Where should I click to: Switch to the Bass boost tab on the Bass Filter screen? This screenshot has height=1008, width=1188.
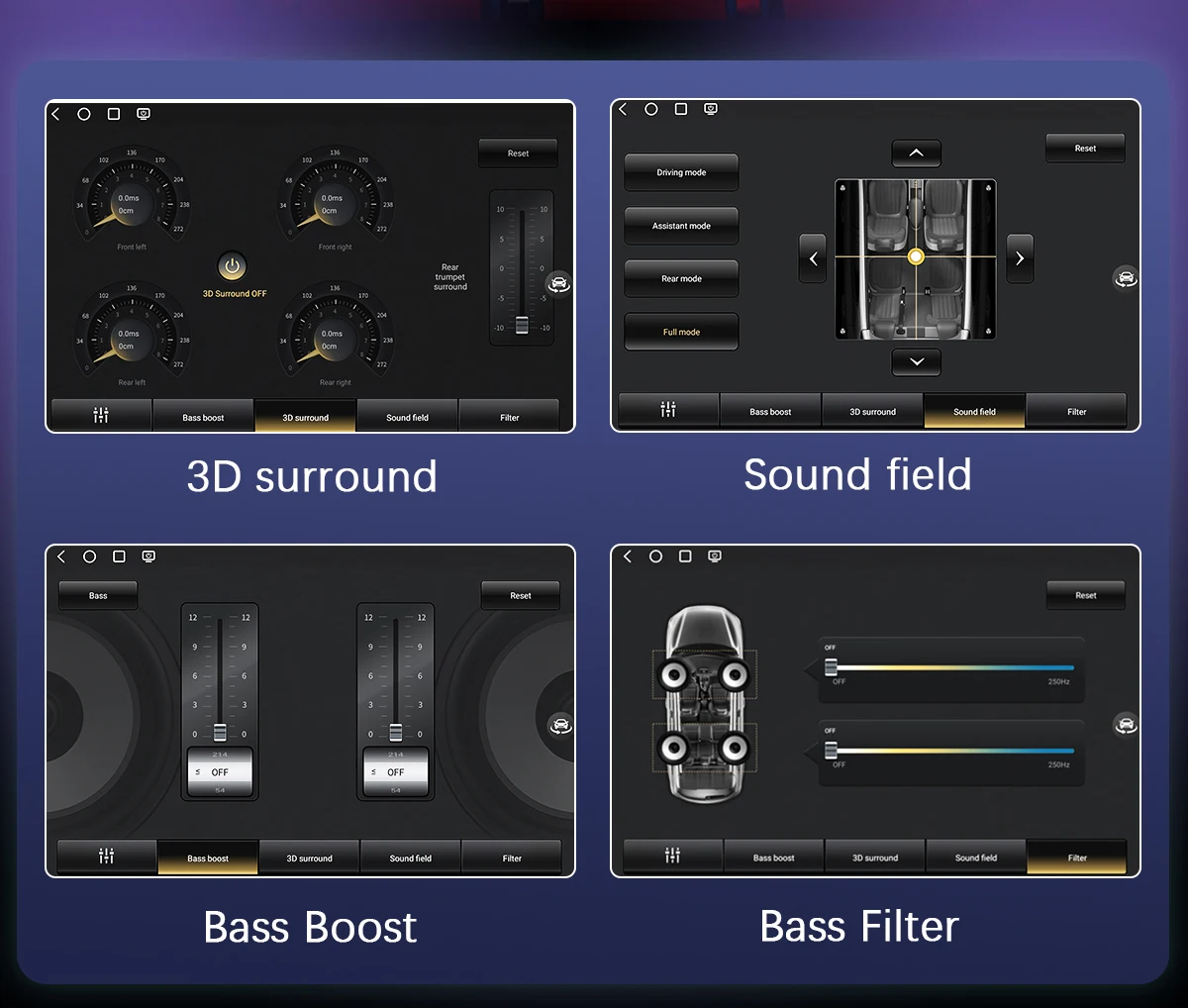[773, 857]
